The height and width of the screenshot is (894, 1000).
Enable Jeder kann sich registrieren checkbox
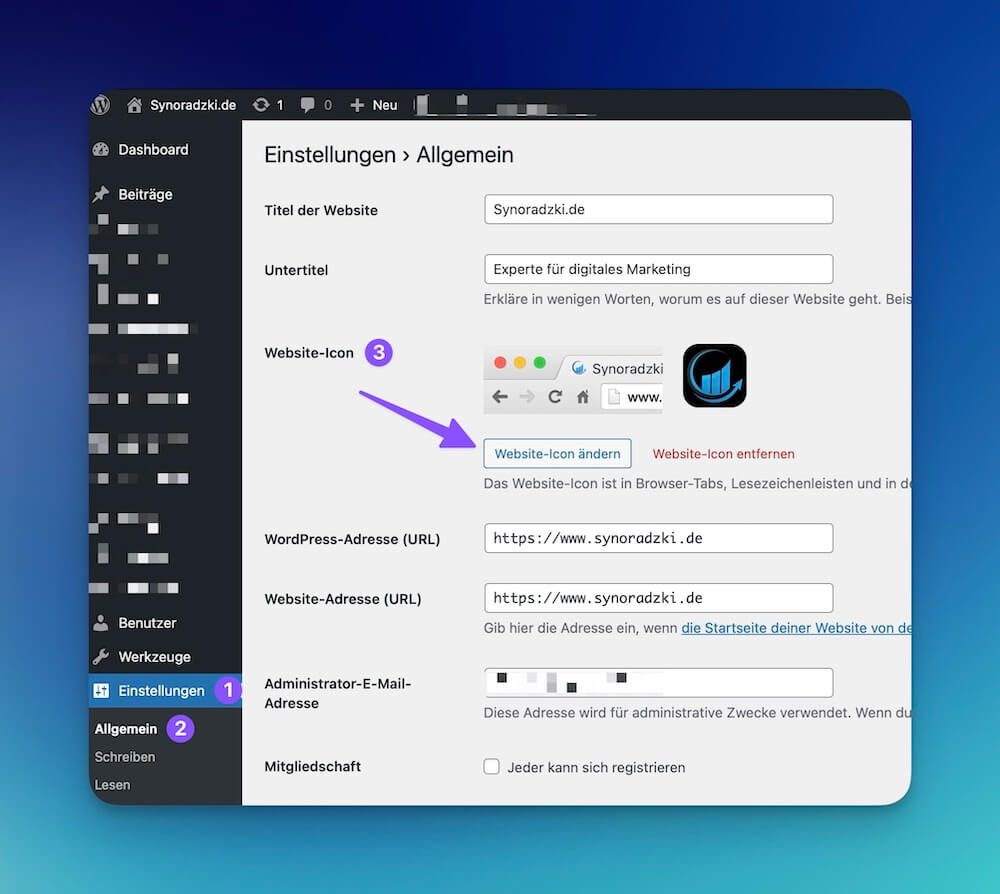(x=491, y=766)
